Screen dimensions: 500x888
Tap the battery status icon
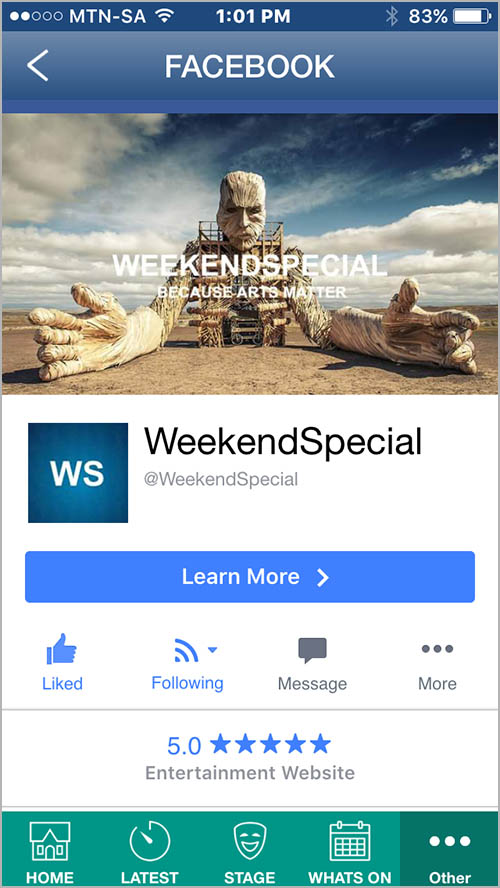(x=472, y=16)
